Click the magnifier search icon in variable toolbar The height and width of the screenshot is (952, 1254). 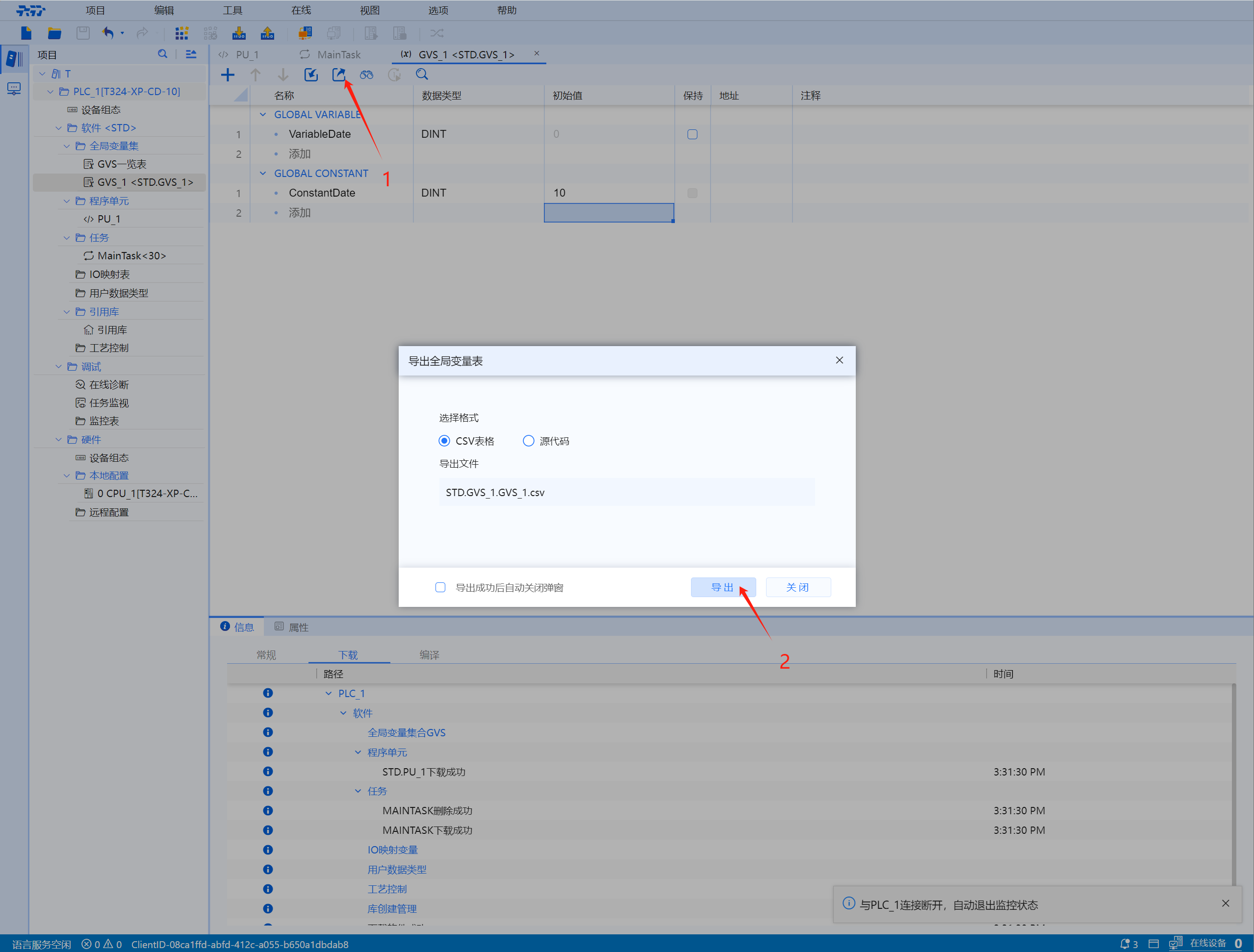pos(422,74)
